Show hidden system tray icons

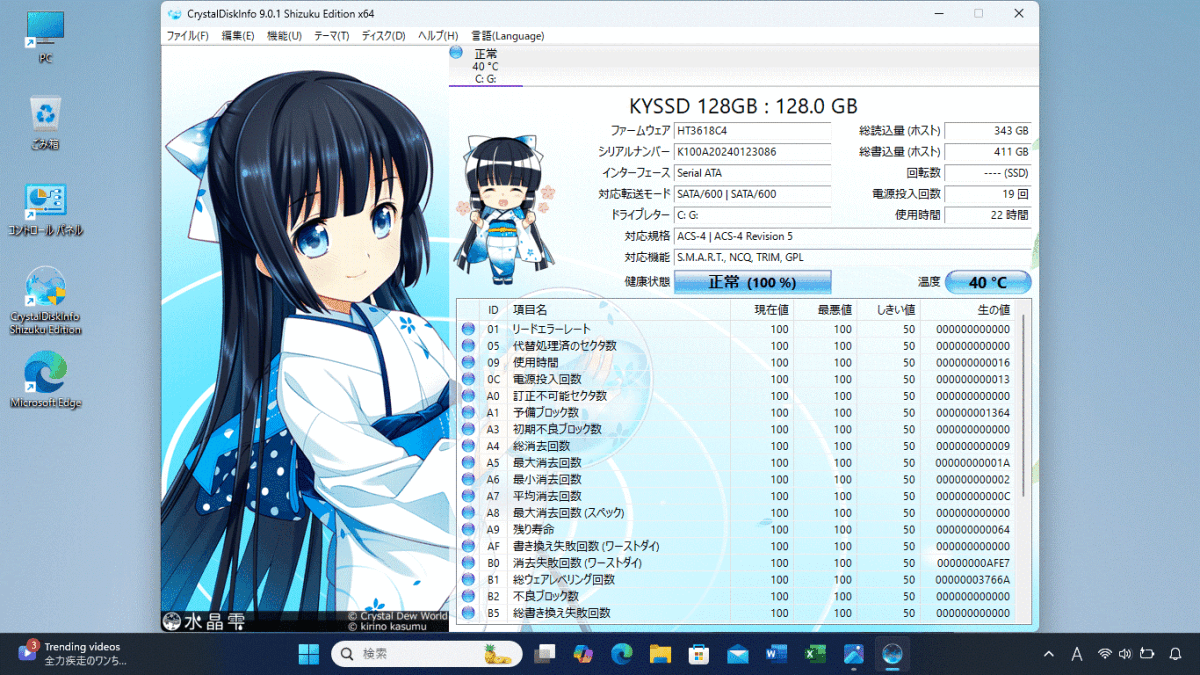point(1049,654)
